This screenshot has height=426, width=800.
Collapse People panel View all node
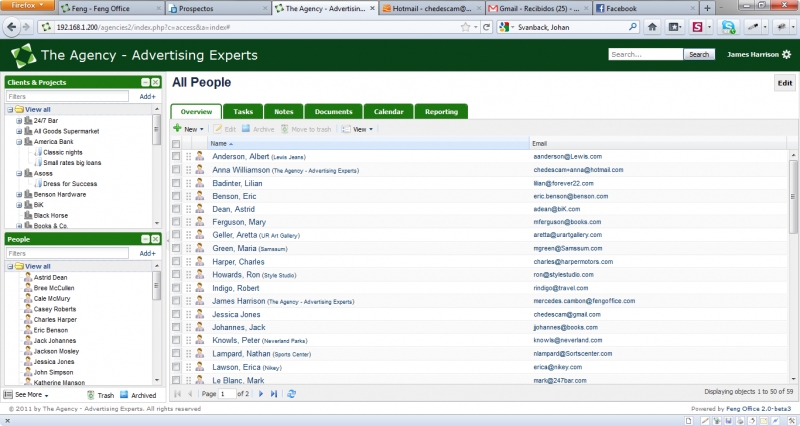click(10, 266)
